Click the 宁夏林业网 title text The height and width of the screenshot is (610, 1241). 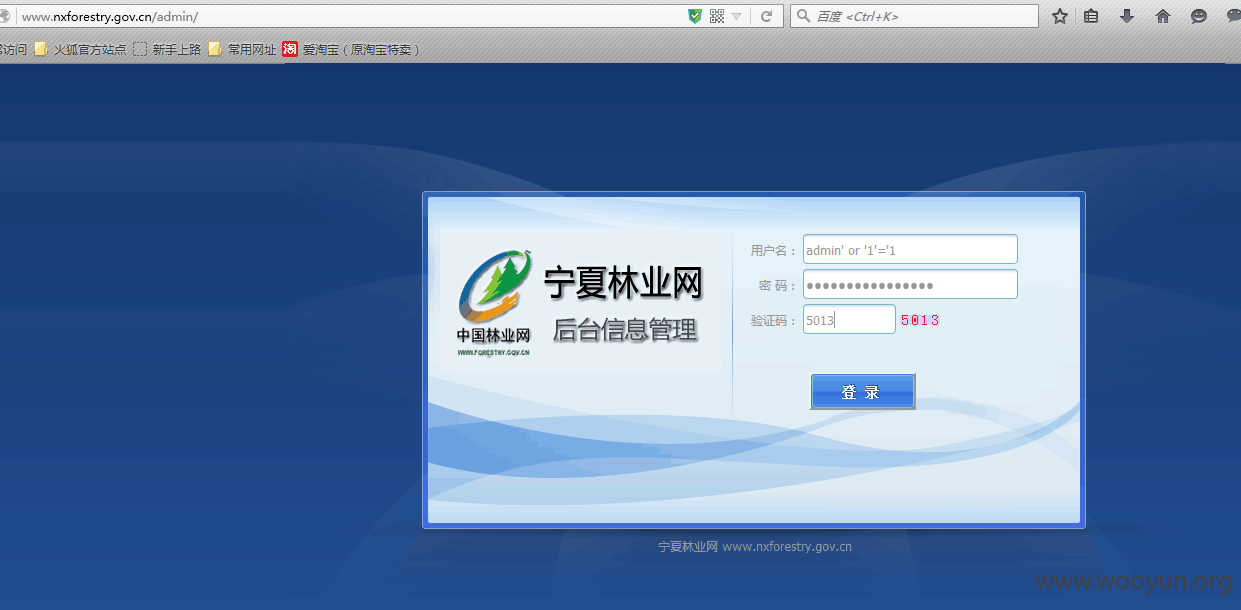coord(623,284)
